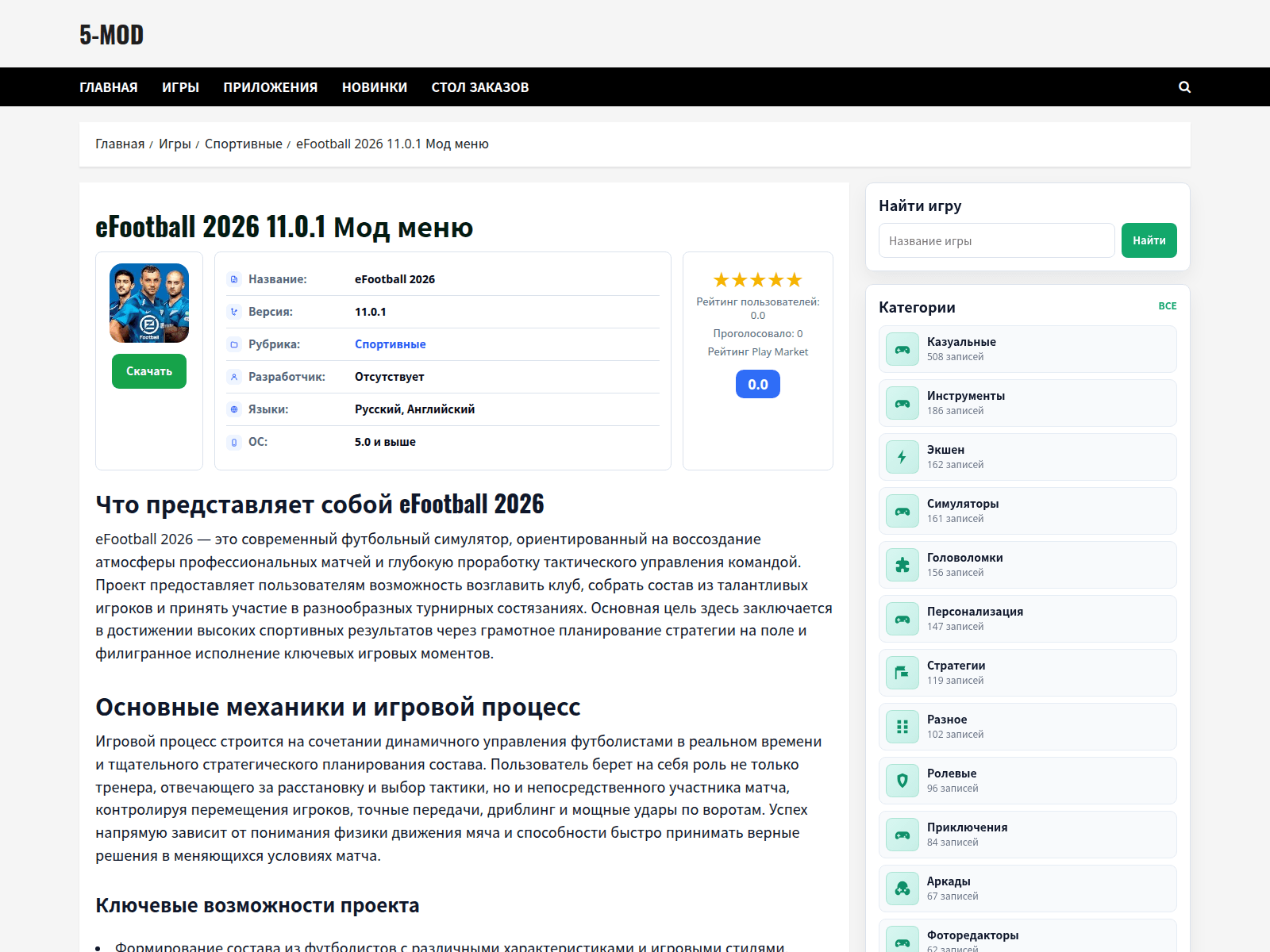Viewport: 1270px width, 952px height.
Task: Open the Ролевые category link
Action: click(x=1028, y=781)
